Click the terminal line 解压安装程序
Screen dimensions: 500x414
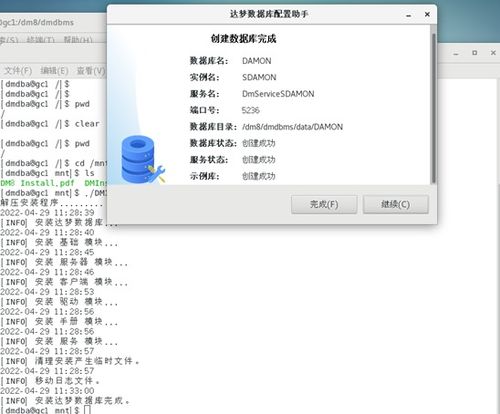tap(52, 203)
